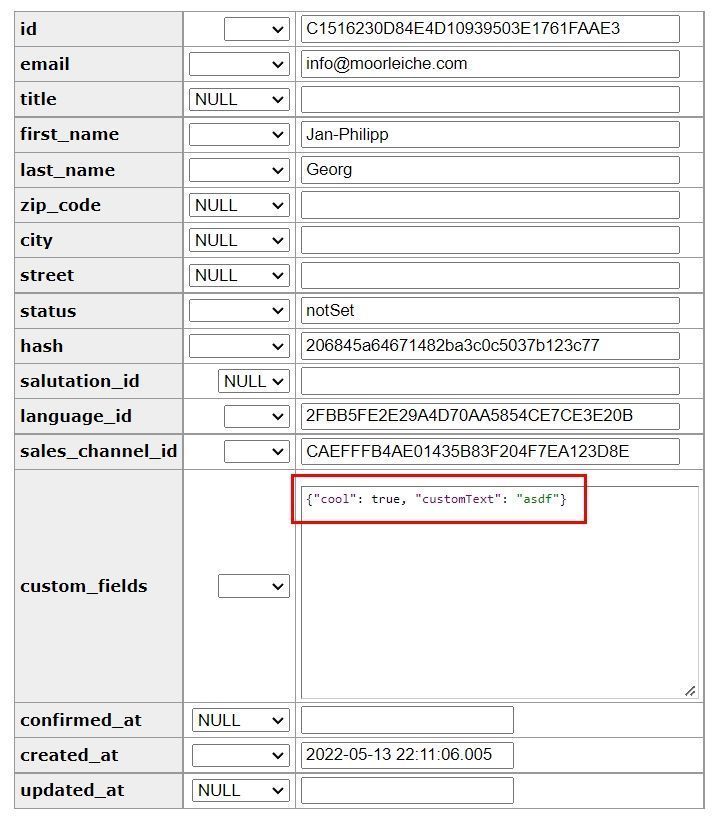Expand the email function dropdown
This screenshot has width=715, height=818.
tap(239, 64)
